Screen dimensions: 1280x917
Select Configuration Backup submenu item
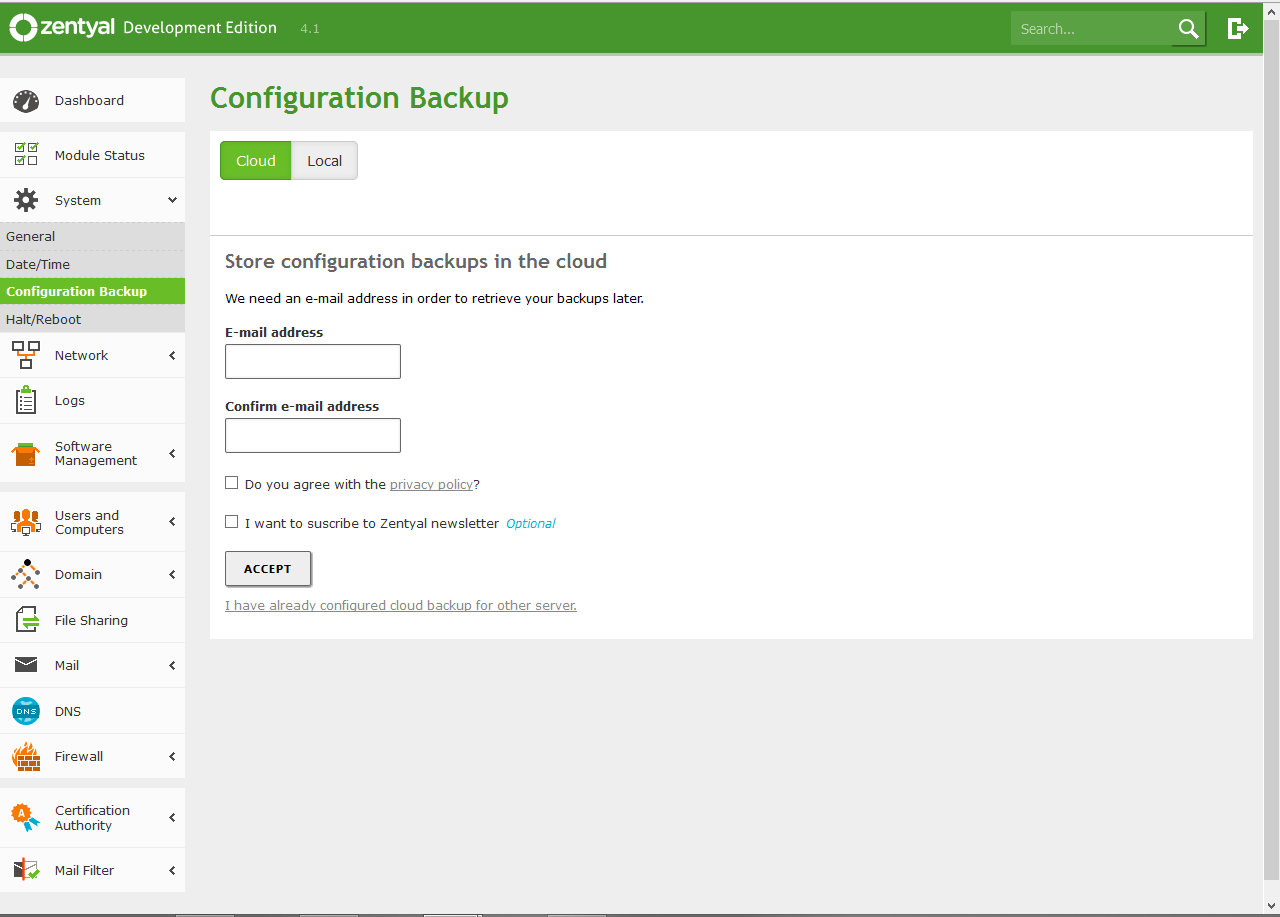click(x=92, y=291)
